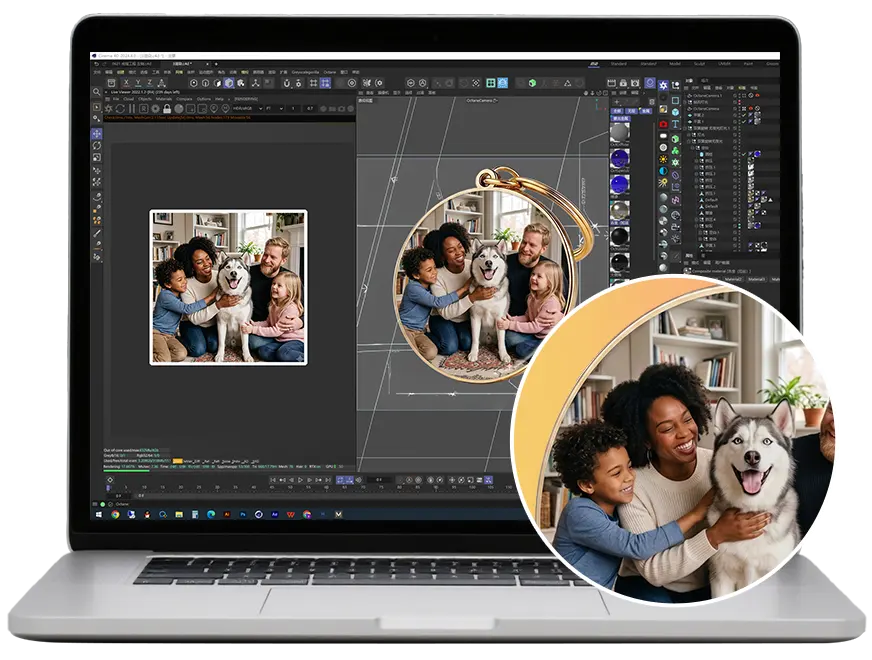Click the timeline playhead at frame 0
Screen dimensions: 872x660
(108, 488)
